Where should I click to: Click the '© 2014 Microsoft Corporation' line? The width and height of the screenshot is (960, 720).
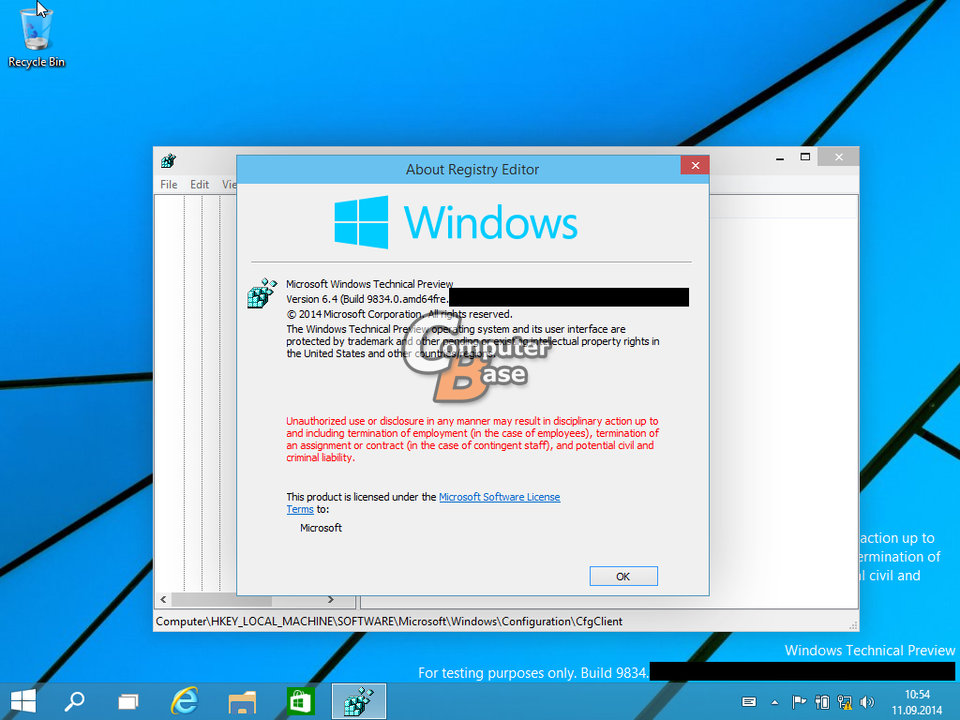click(x=399, y=314)
